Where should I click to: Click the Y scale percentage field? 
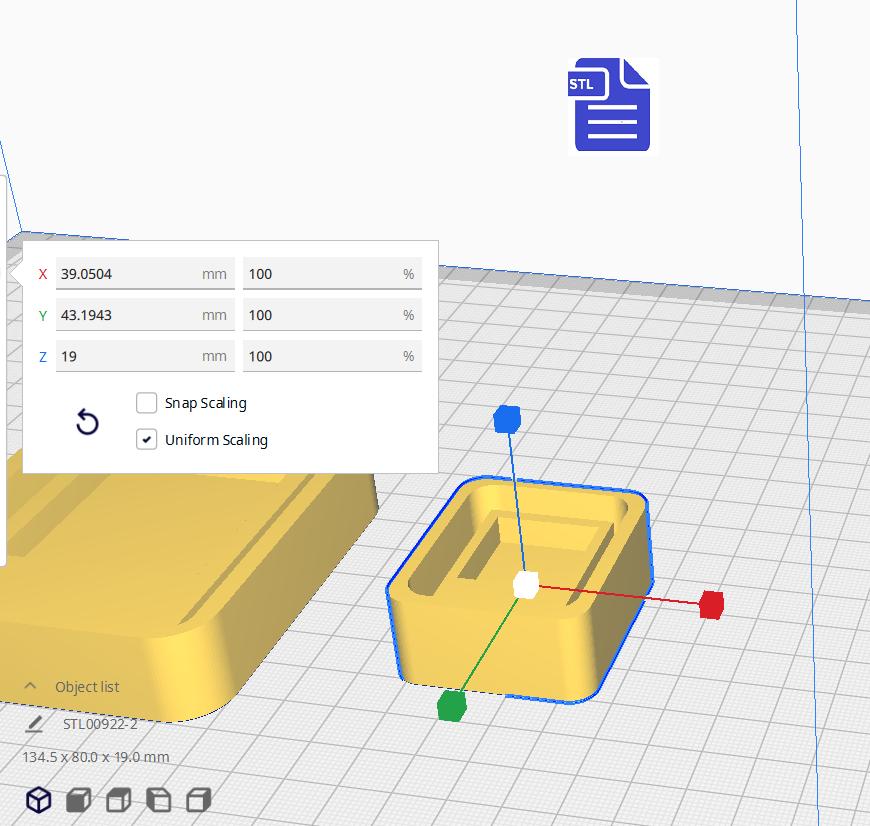(x=330, y=314)
